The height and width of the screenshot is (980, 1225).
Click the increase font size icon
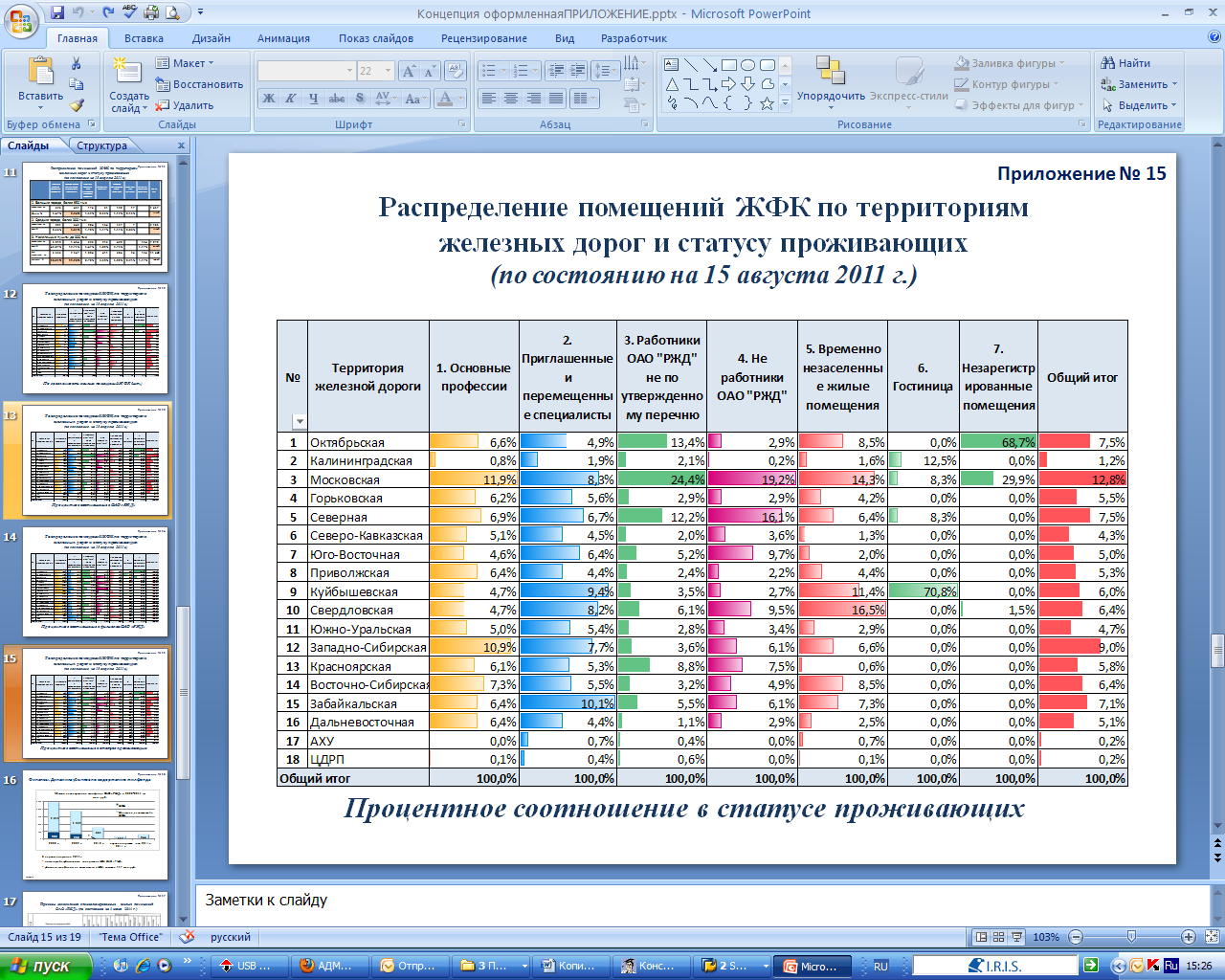point(410,71)
